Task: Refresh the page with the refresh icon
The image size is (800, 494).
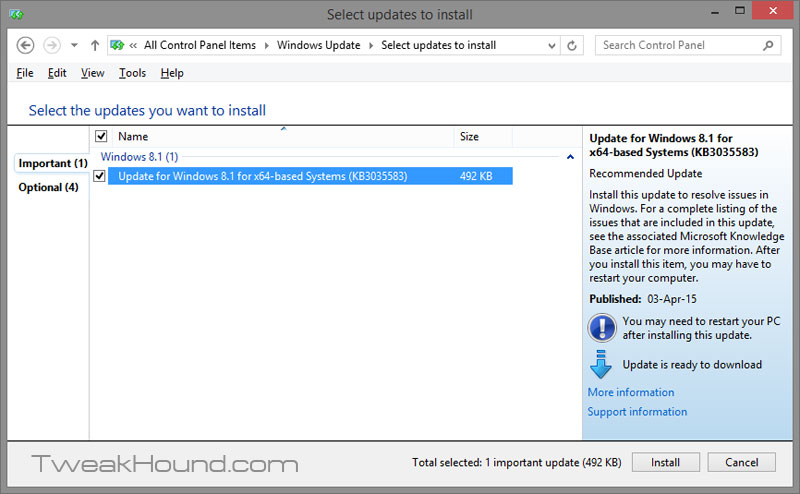Action: (x=572, y=45)
